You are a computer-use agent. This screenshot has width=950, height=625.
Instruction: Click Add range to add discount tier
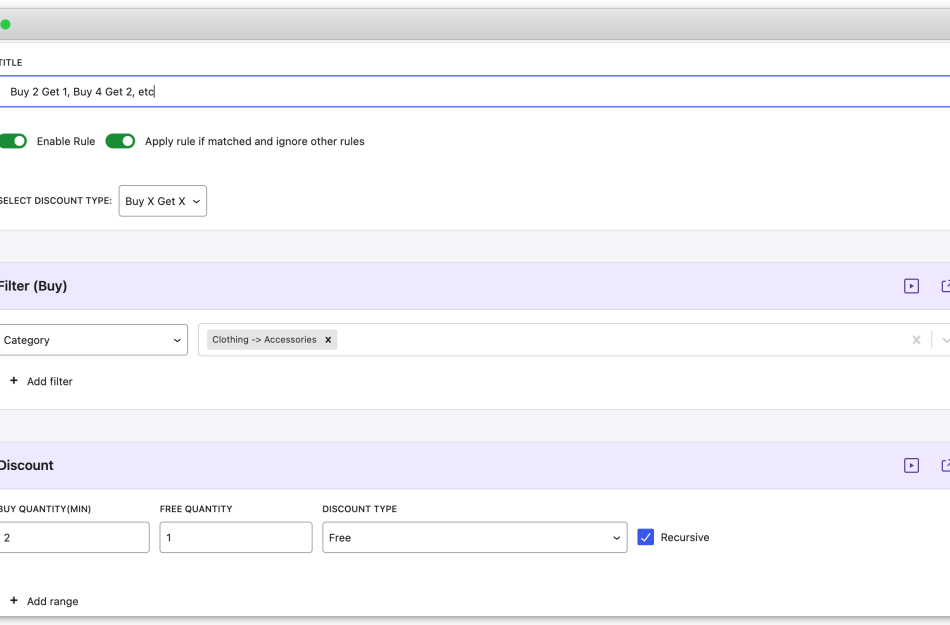[x=48, y=601]
